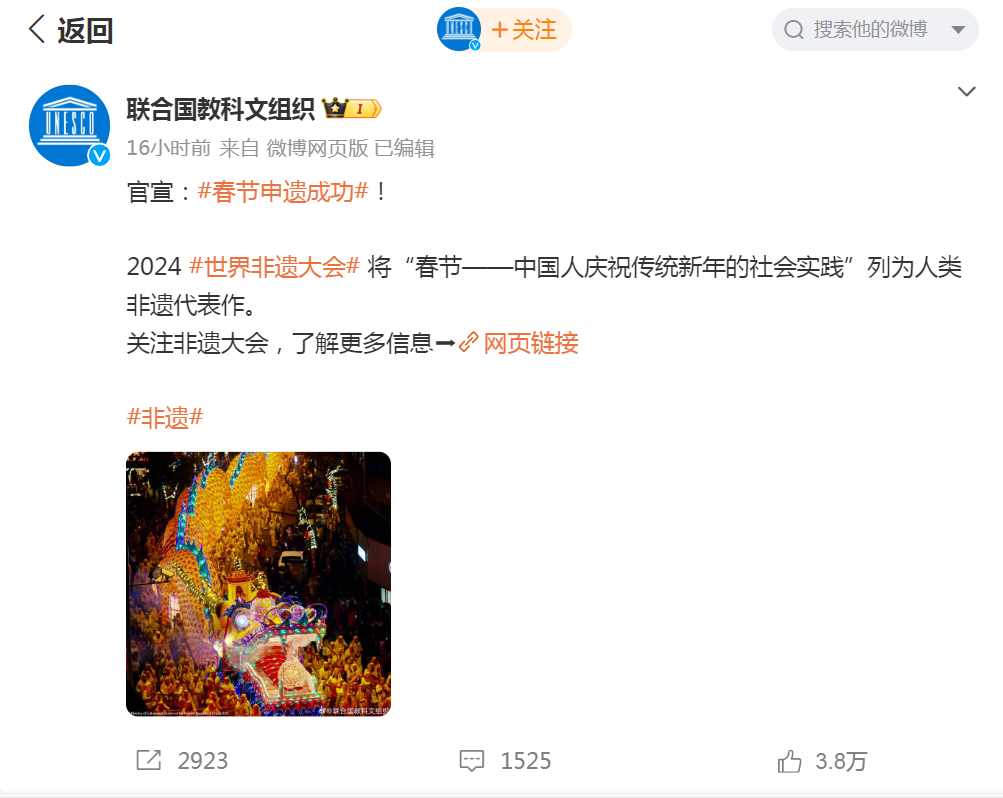Open the dragon lantern photo thumbnail
This screenshot has width=1003, height=798.
(258, 584)
